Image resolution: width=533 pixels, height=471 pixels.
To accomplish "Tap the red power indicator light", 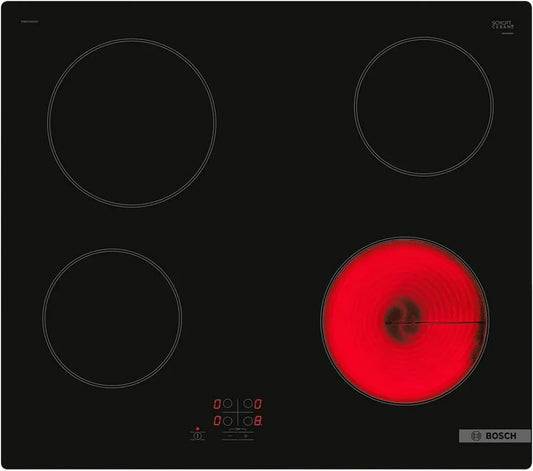I will [197, 429].
